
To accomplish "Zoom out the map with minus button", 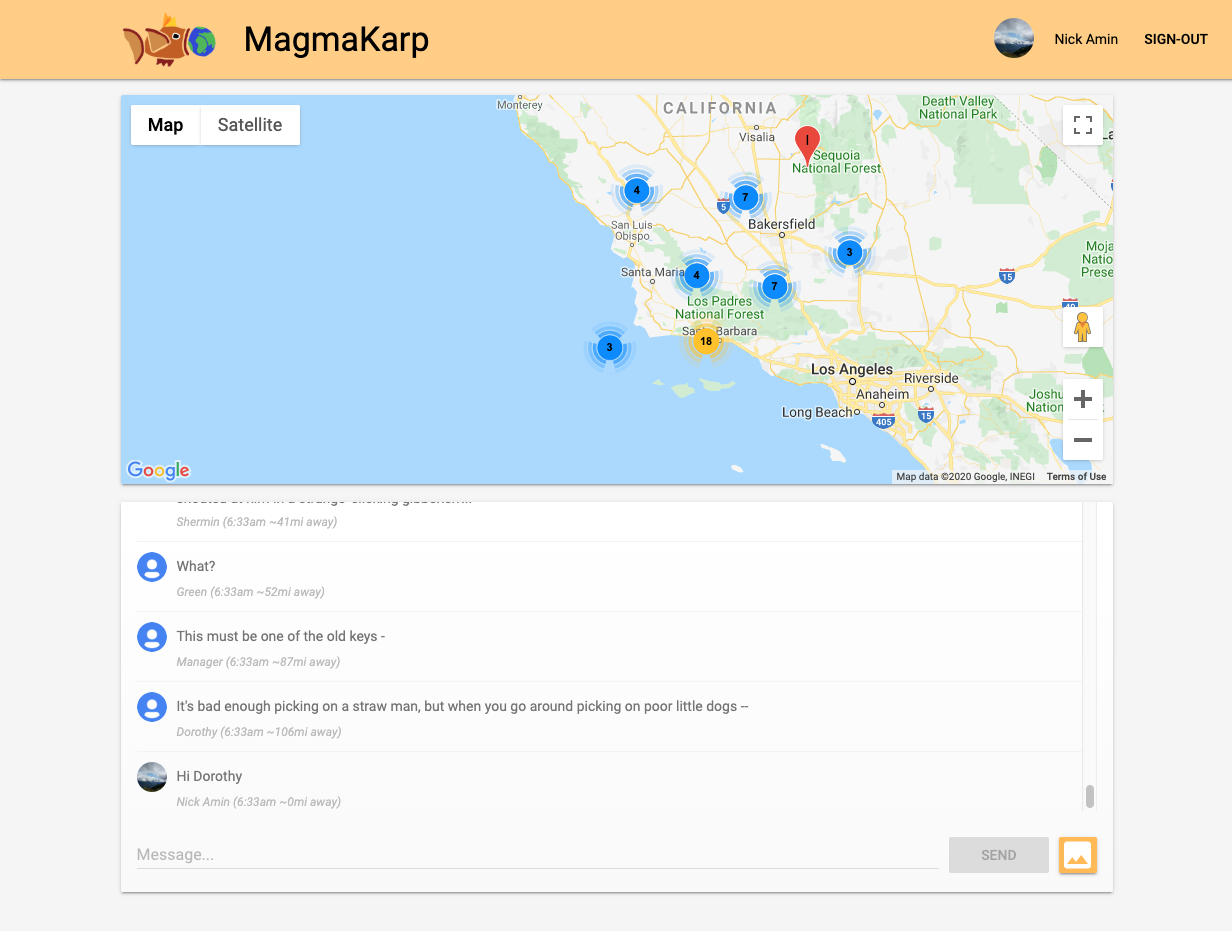I will click(x=1082, y=440).
